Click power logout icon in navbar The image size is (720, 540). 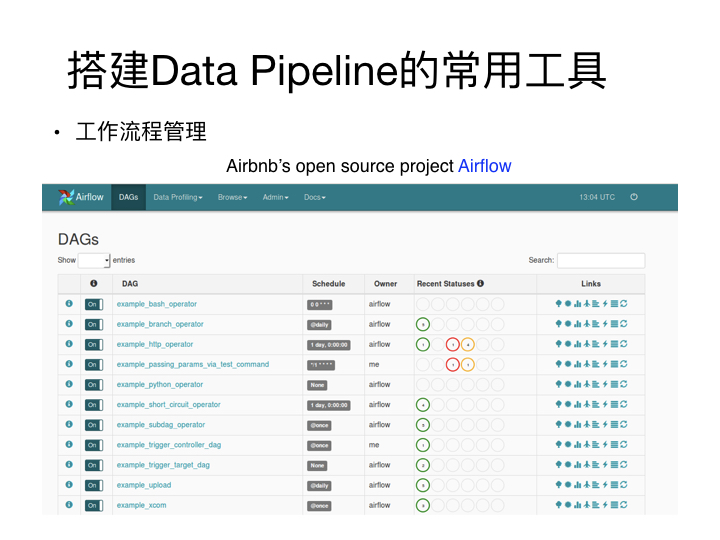634,197
